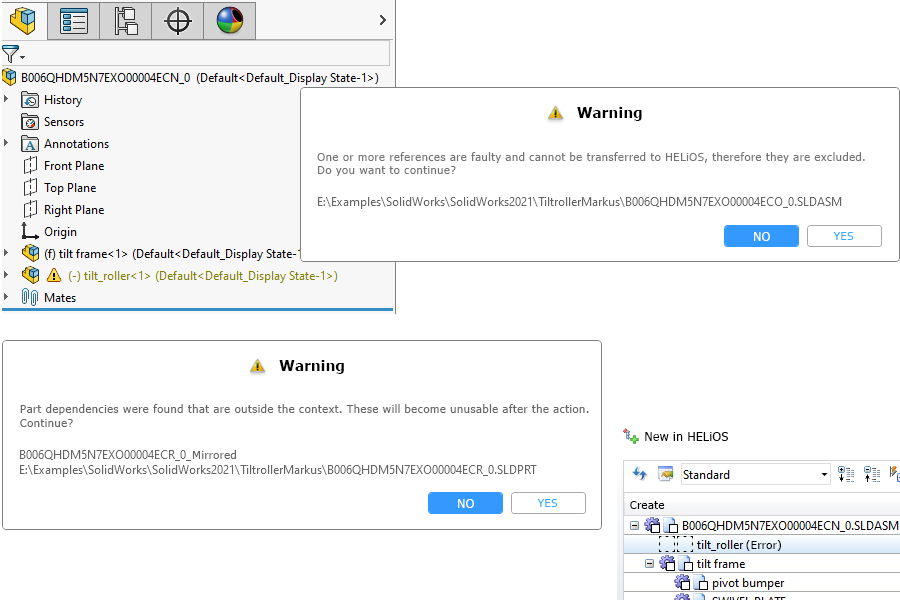Viewport: 900px width, 600px height.
Task: Switch to the DisplayManager tab
Action: 230,21
